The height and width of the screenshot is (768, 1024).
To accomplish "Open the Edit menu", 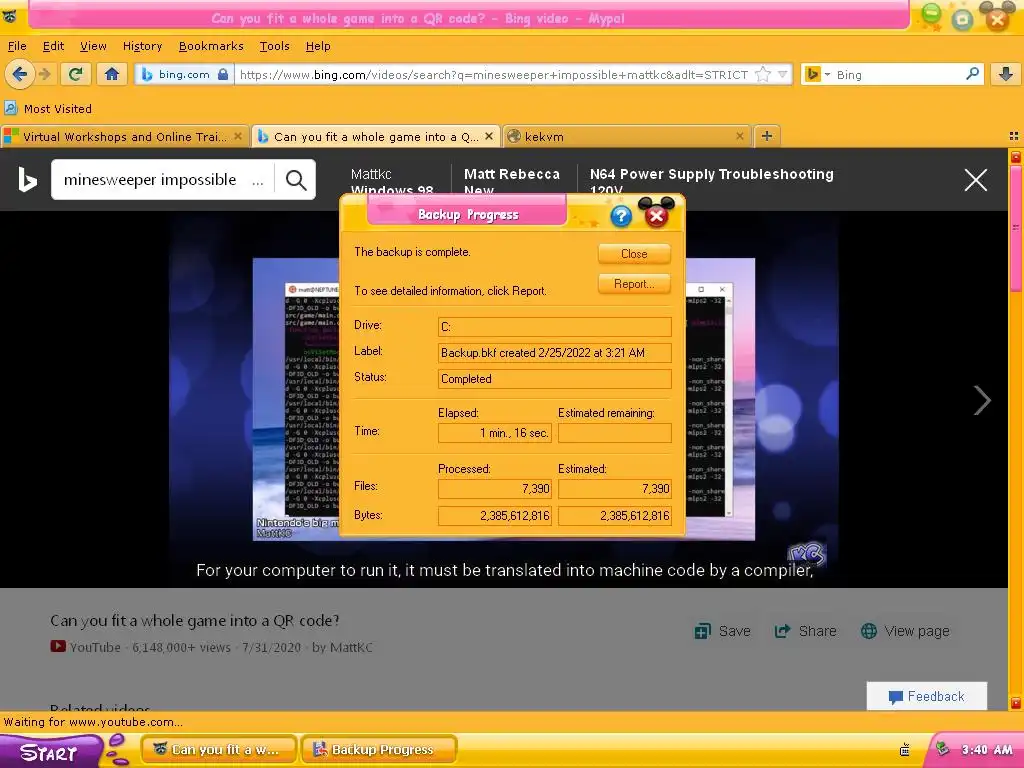I will click(x=54, y=46).
